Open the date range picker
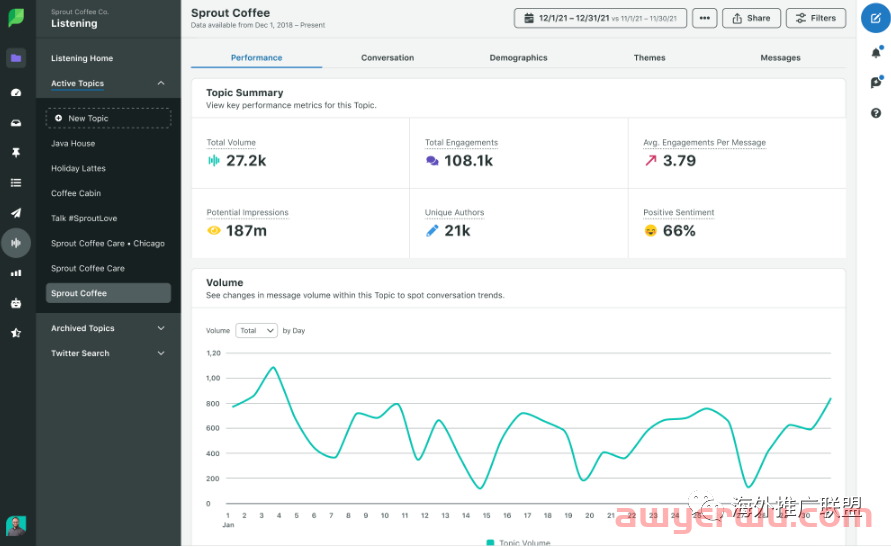Viewport: 891px width, 547px height. [x=600, y=18]
